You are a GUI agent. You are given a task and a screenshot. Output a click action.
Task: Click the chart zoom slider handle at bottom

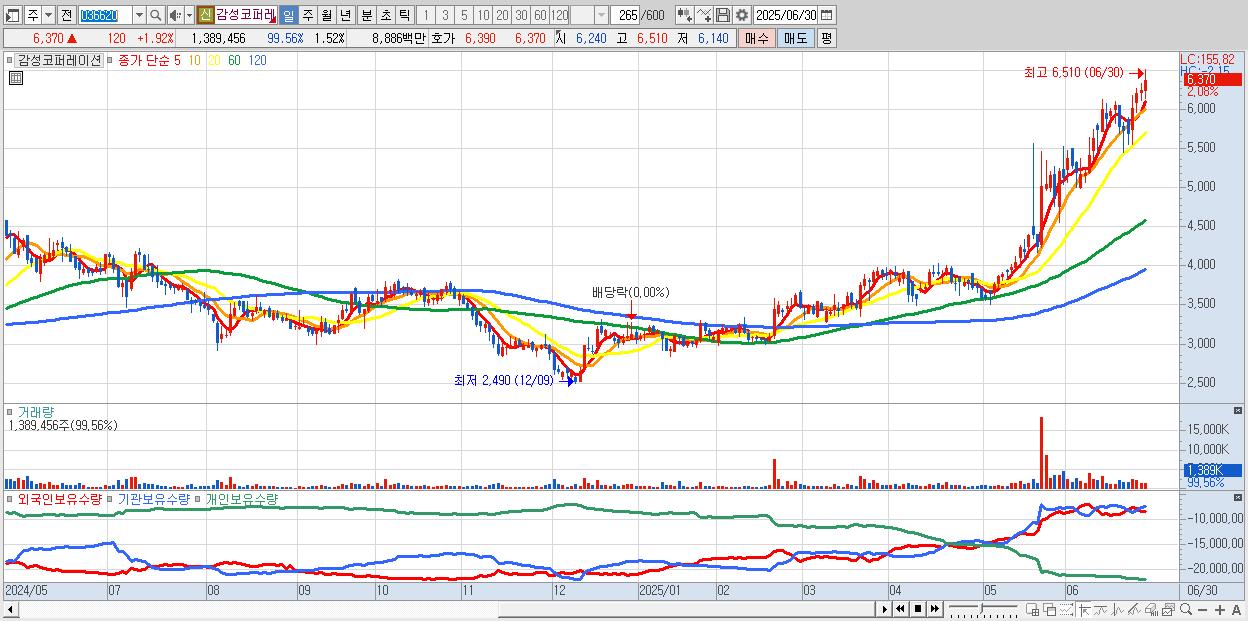[982, 608]
